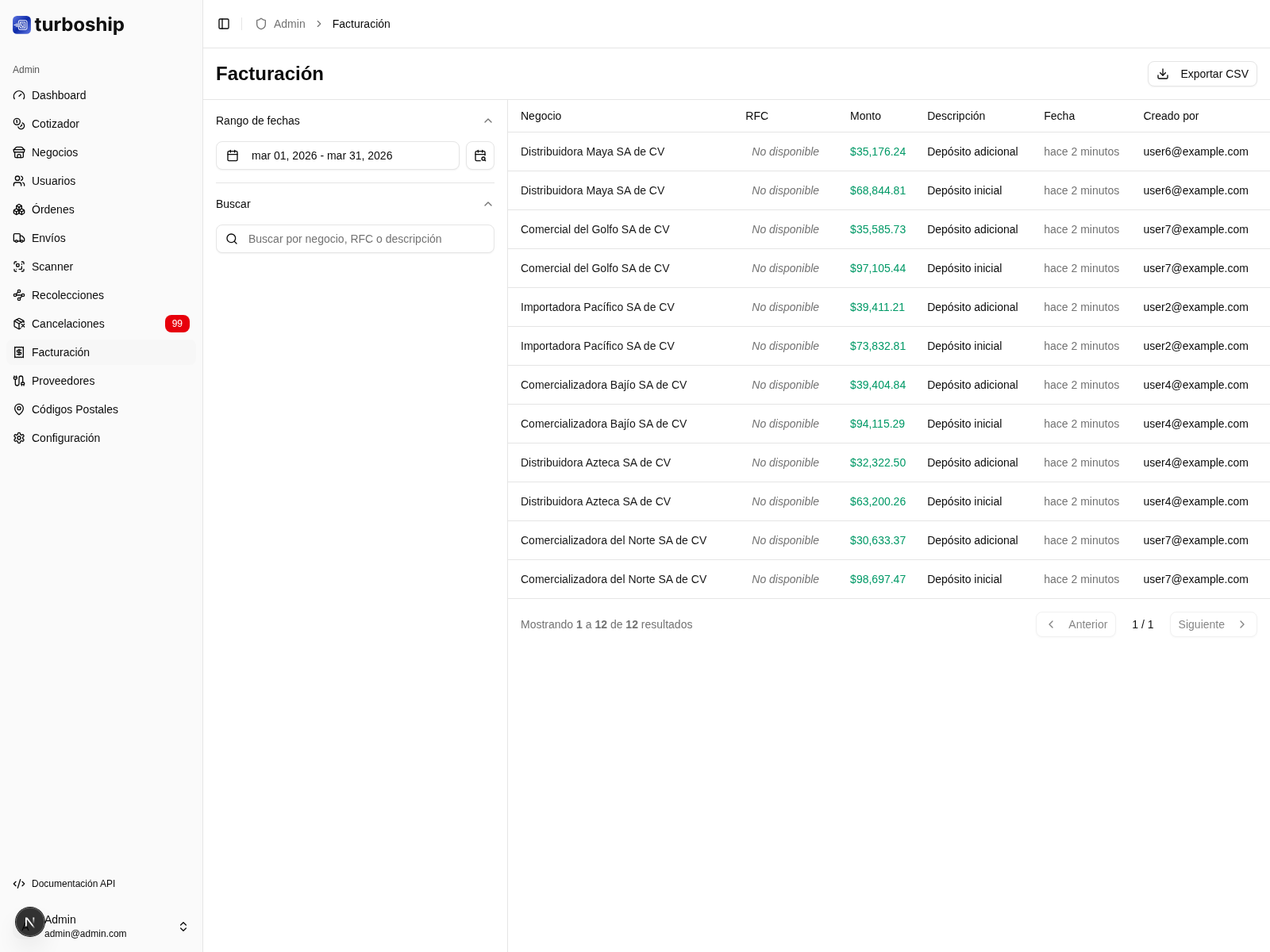Go to Configuración settings
This screenshot has height=952, width=1270.
(66, 438)
